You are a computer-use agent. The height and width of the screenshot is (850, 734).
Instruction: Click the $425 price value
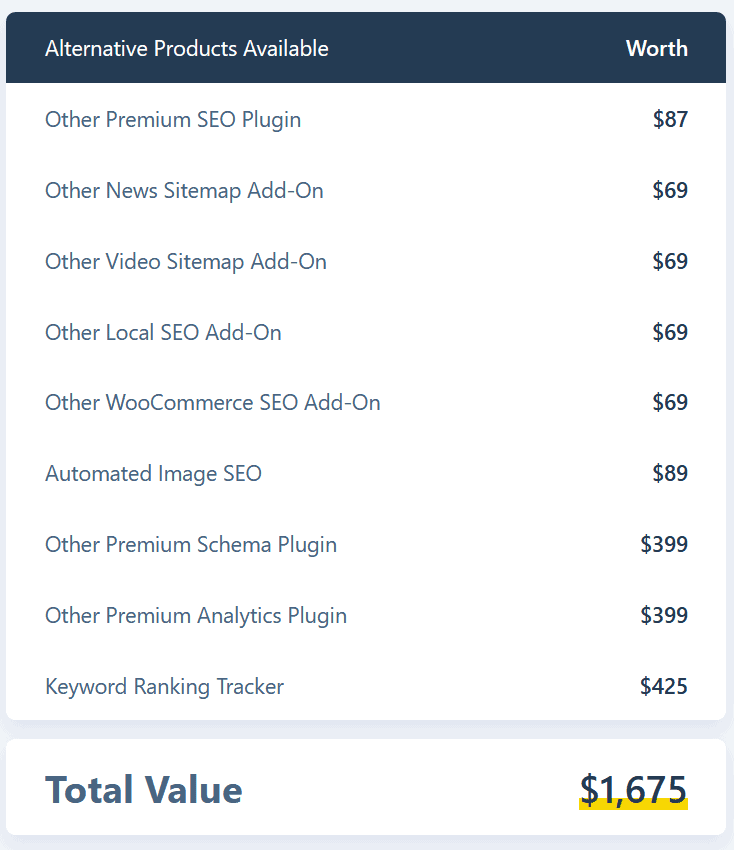point(664,686)
